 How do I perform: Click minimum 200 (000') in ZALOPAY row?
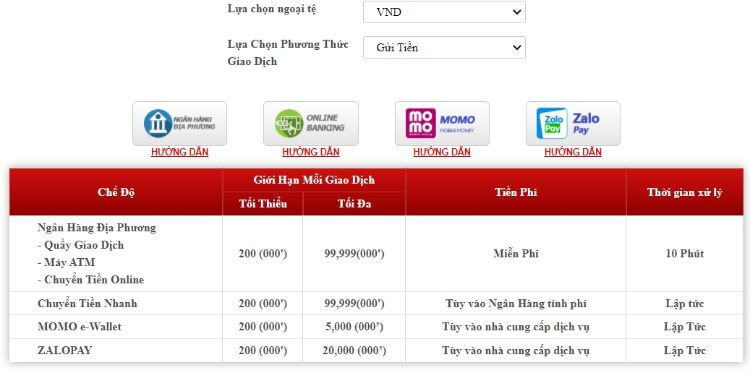(263, 351)
